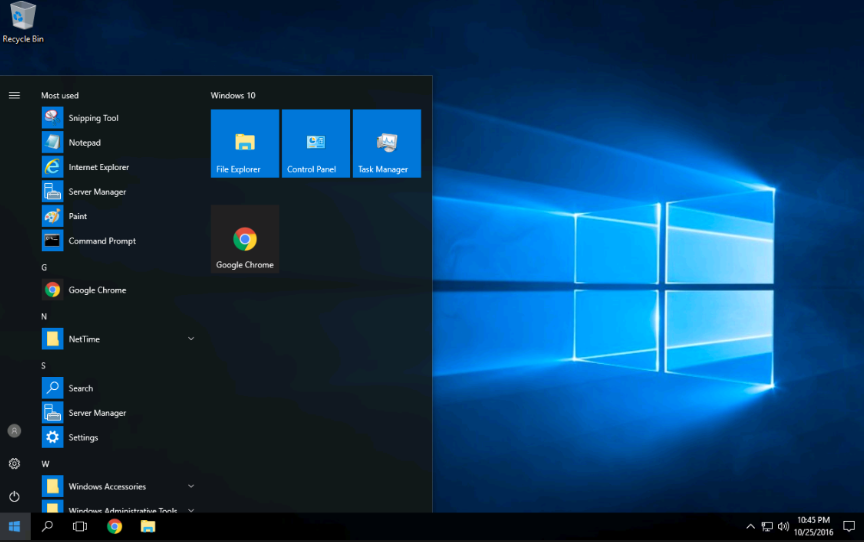The image size is (864, 542).
Task: Click the 'Most used' heading
Action: coord(60,95)
